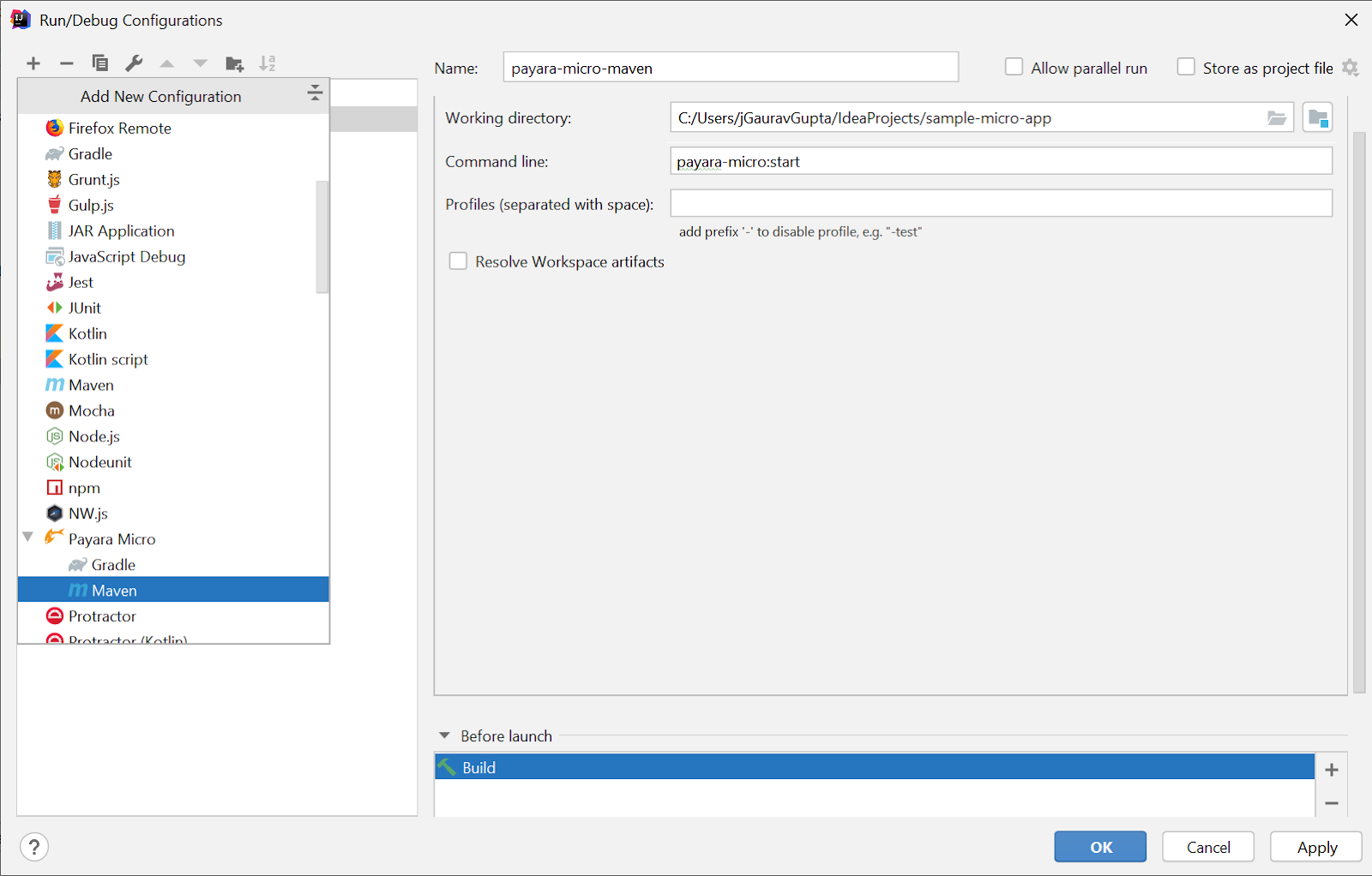Click the Add New Configuration plus icon

[33, 63]
